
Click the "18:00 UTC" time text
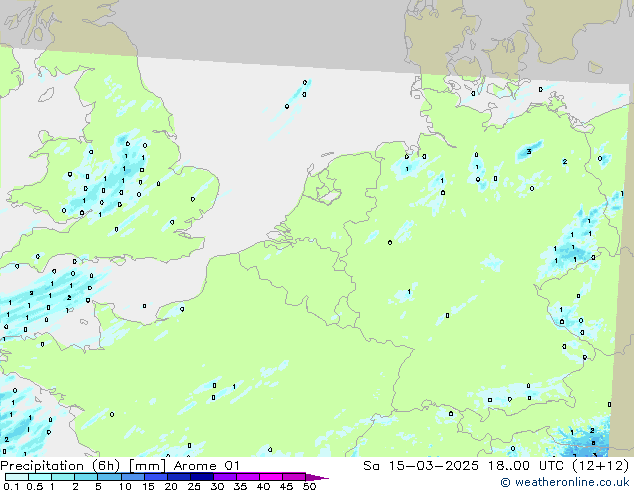pos(525,466)
